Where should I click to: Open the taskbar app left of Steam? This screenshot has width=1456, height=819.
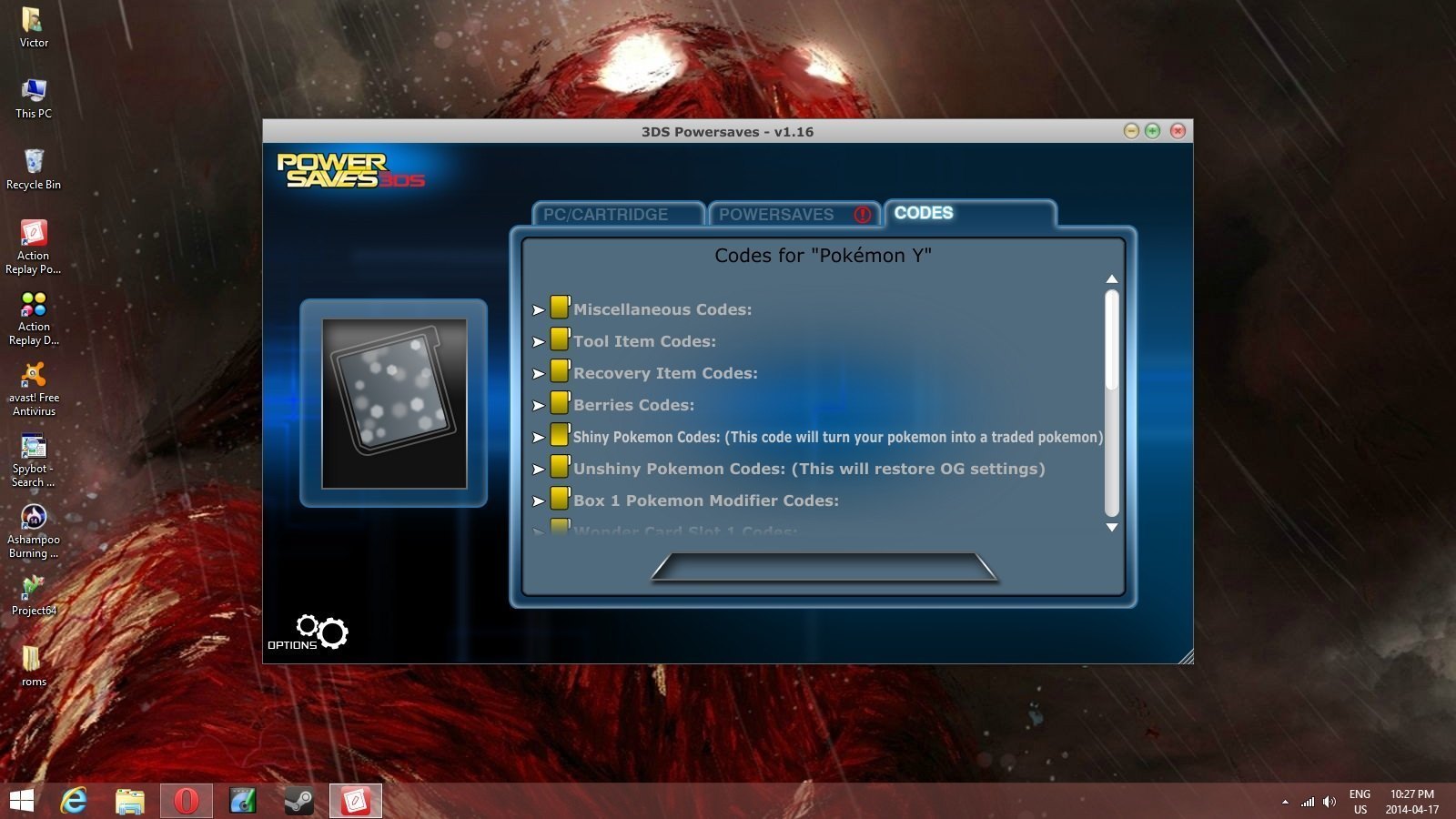coord(243,801)
